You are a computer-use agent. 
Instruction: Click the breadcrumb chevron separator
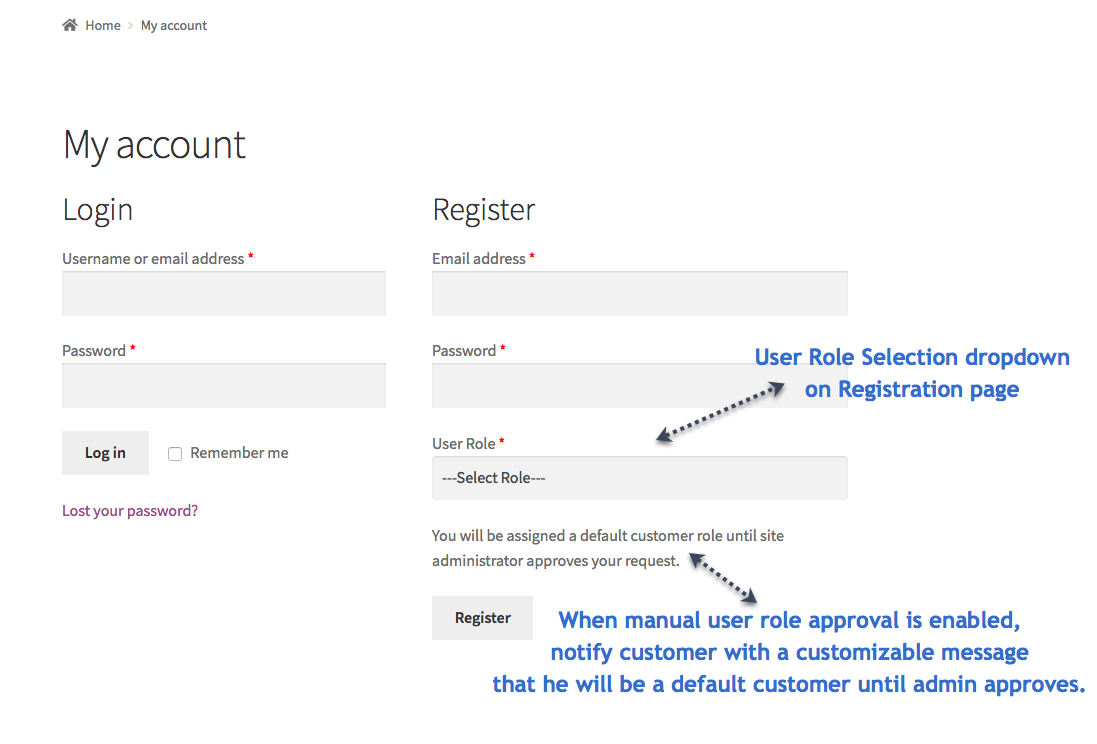(131, 26)
